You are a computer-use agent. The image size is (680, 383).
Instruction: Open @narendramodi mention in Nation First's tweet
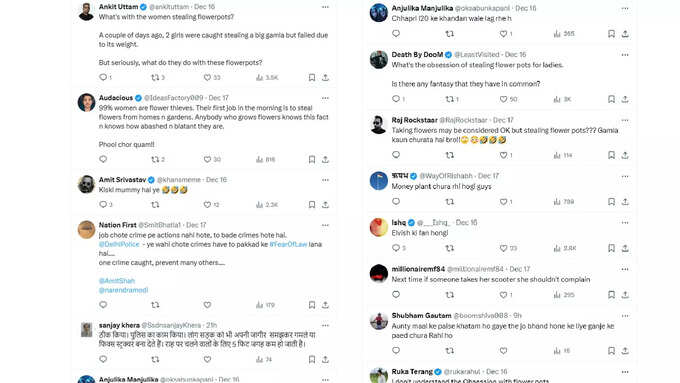(124, 290)
